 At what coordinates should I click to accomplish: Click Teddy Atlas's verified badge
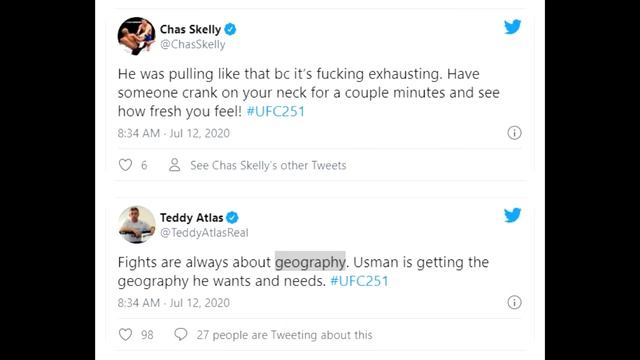pyautogui.click(x=232, y=218)
